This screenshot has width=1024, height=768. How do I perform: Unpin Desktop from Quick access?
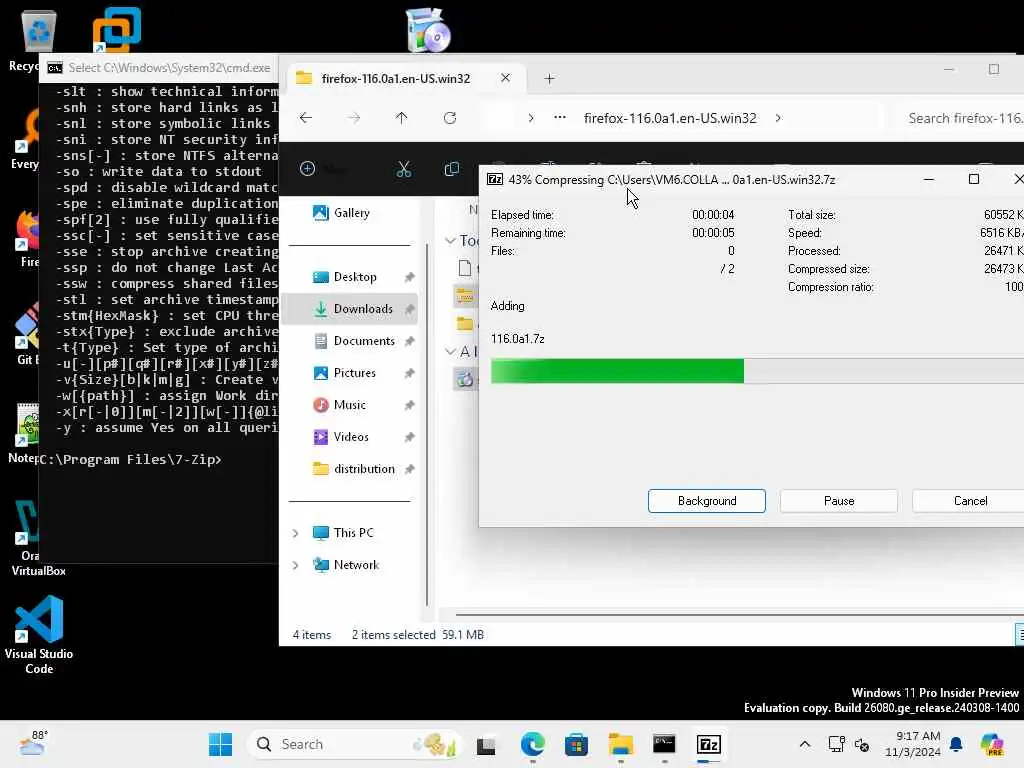pyautogui.click(x=409, y=277)
